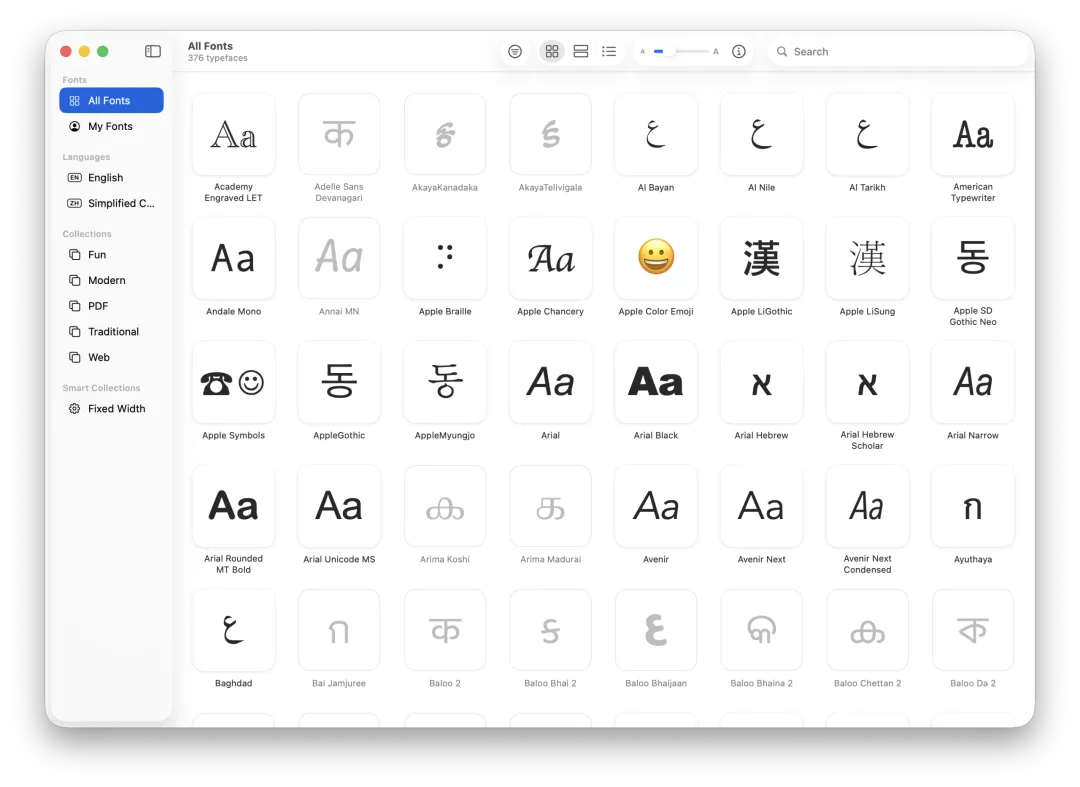Select AkayaKanadaka font tile
Viewport: 1080px width, 787px height.
[x=445, y=135]
